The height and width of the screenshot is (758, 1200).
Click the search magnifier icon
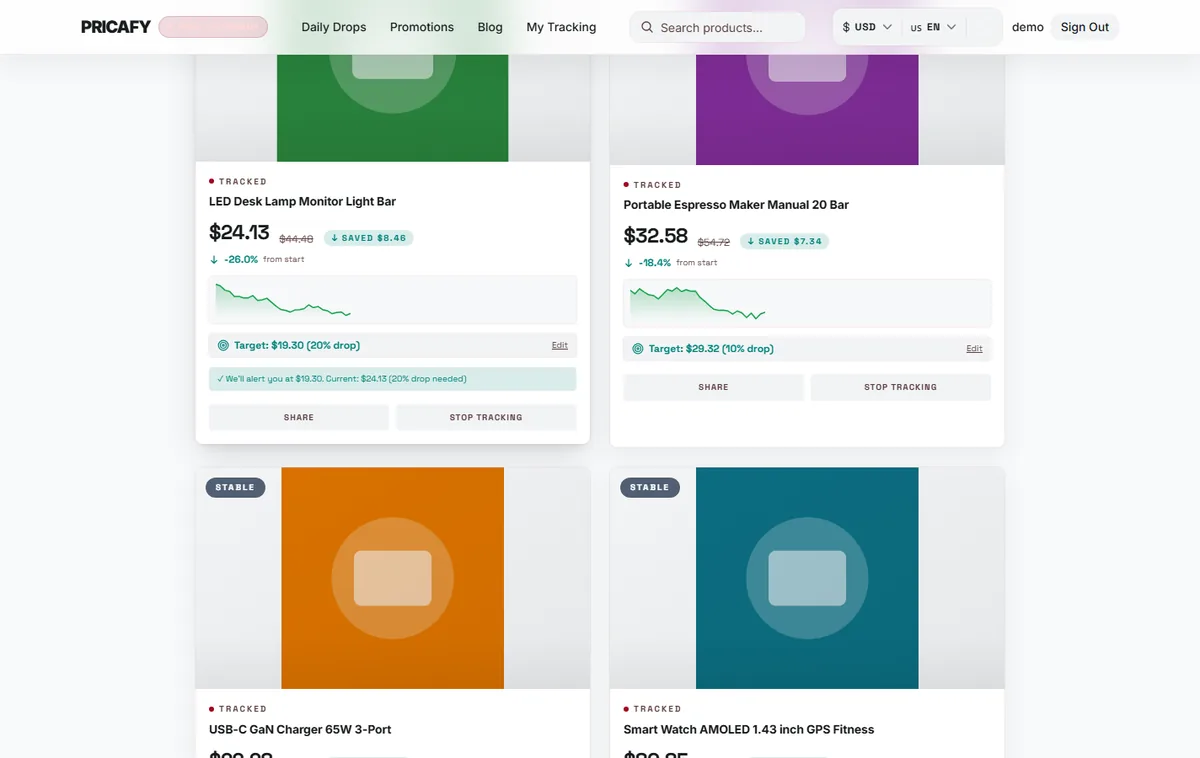coord(647,27)
